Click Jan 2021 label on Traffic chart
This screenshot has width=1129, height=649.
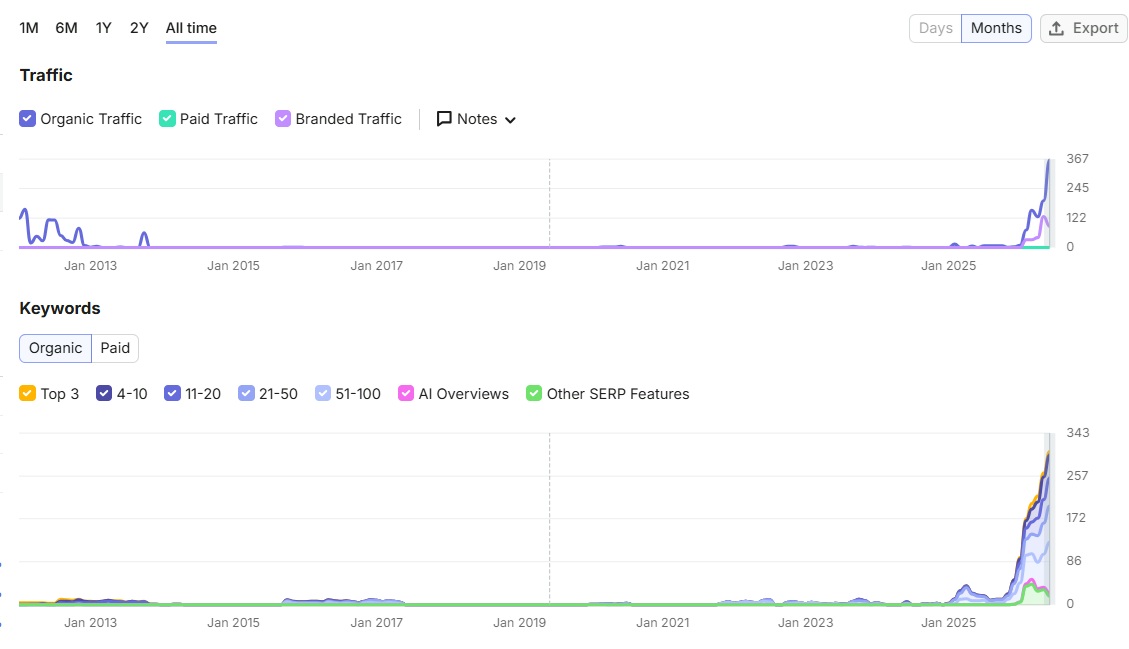[x=662, y=266]
